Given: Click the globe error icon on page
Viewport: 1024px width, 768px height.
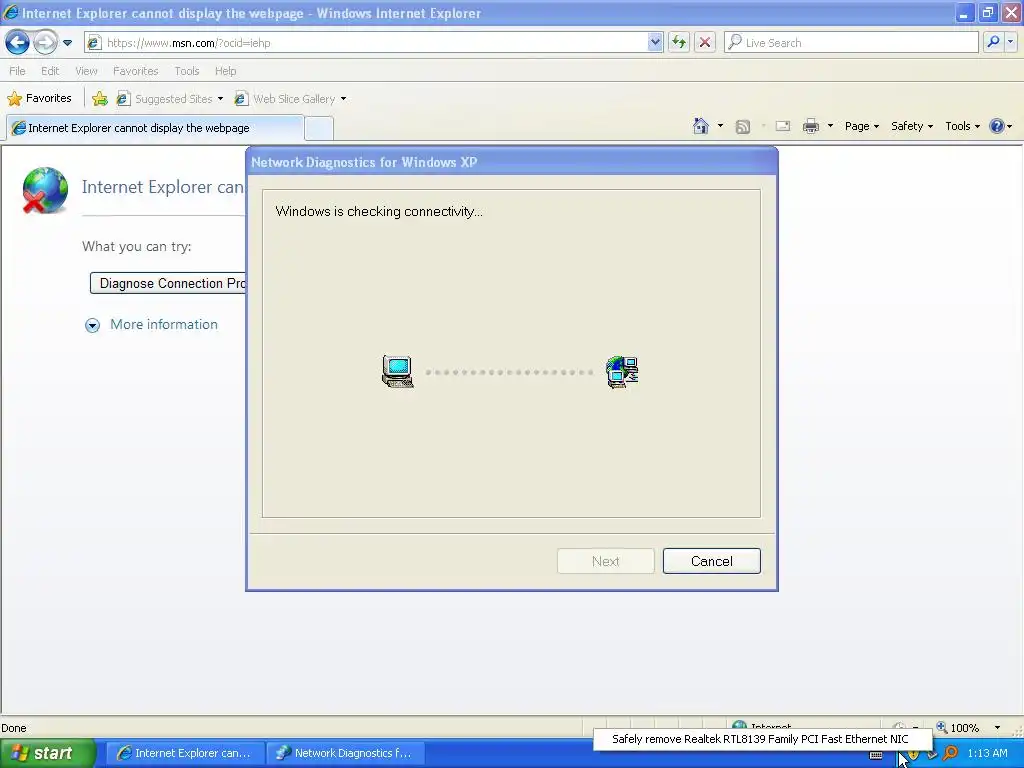Looking at the screenshot, I should coord(45,190).
